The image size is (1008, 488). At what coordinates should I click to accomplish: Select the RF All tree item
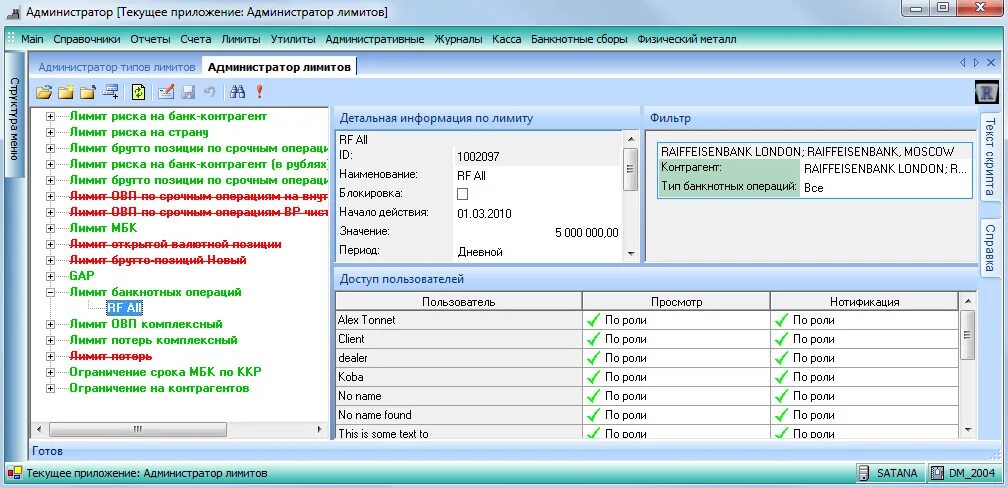click(125, 308)
